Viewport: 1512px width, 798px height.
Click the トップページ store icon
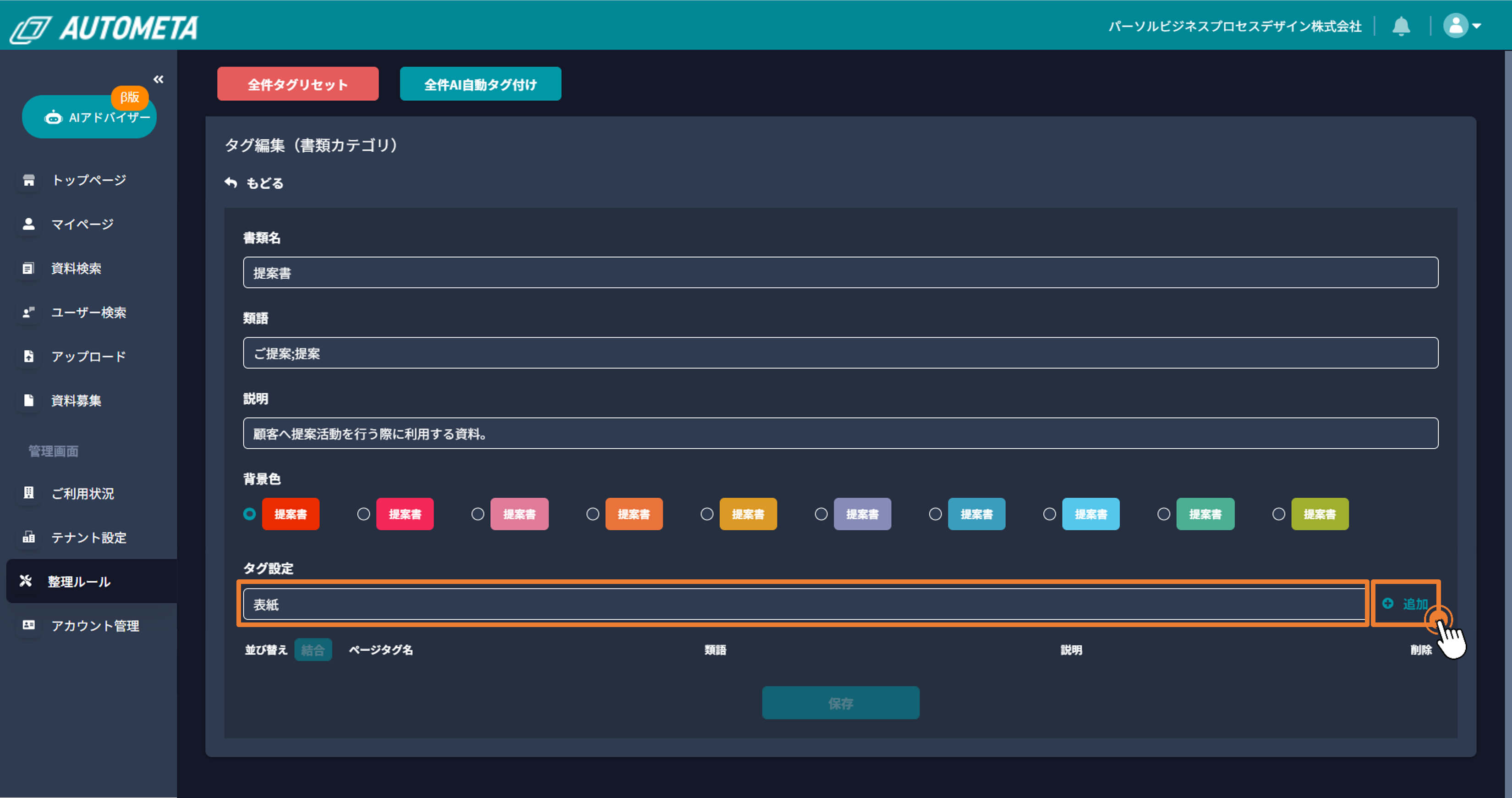coord(28,180)
